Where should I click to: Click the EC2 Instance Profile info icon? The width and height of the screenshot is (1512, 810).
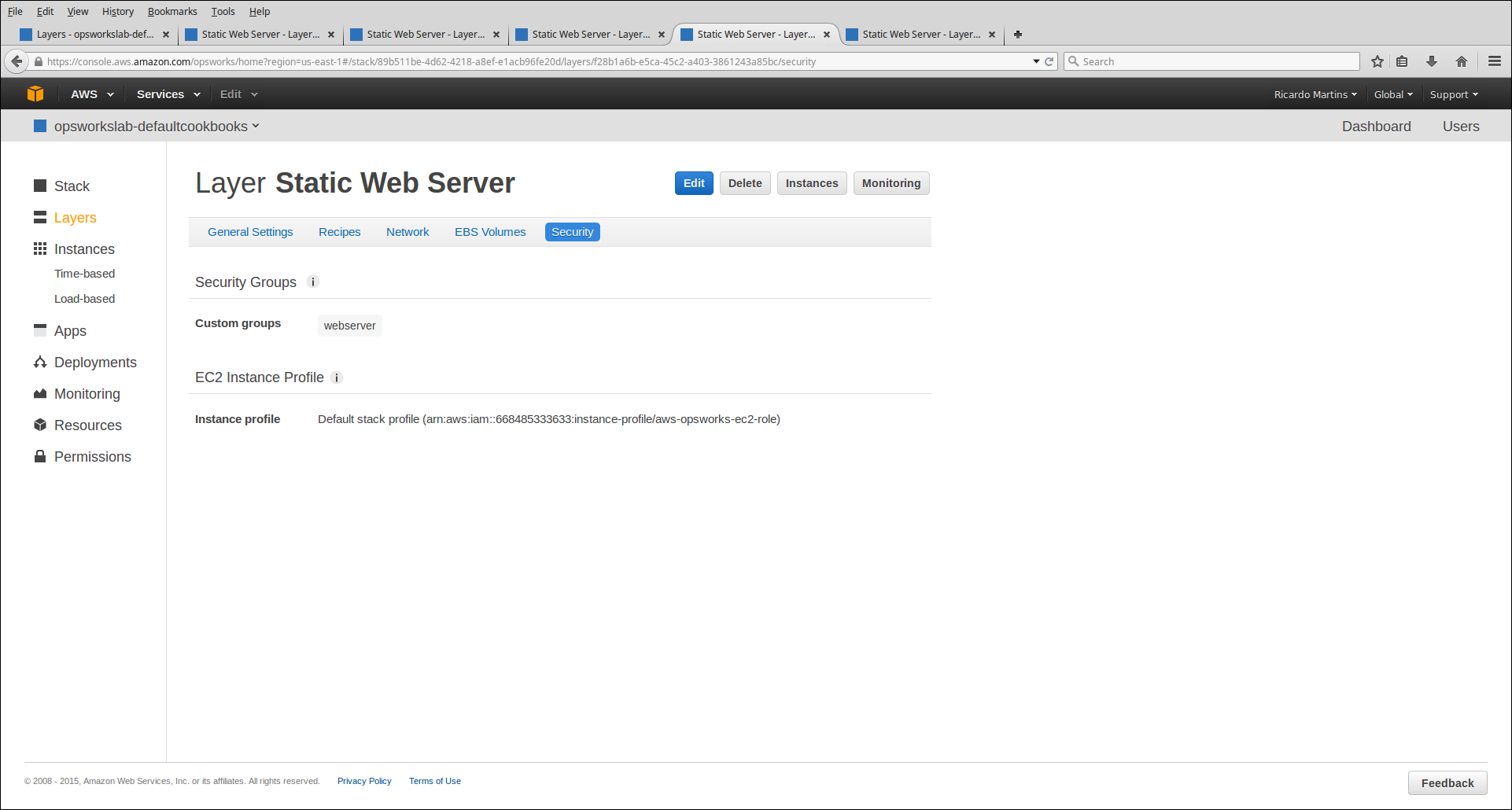pos(337,377)
